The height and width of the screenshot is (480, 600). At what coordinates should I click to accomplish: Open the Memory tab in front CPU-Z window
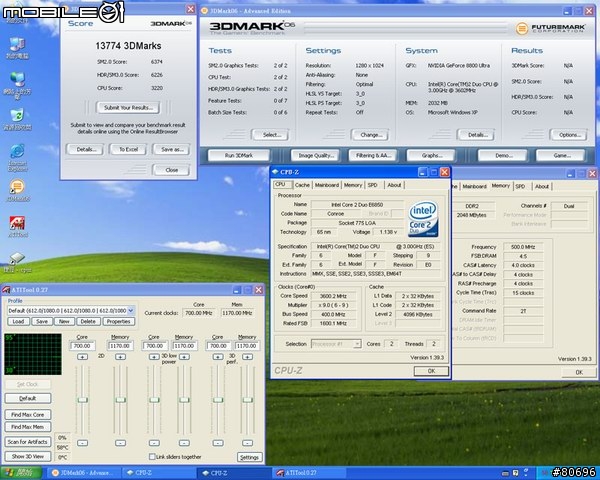[353, 185]
